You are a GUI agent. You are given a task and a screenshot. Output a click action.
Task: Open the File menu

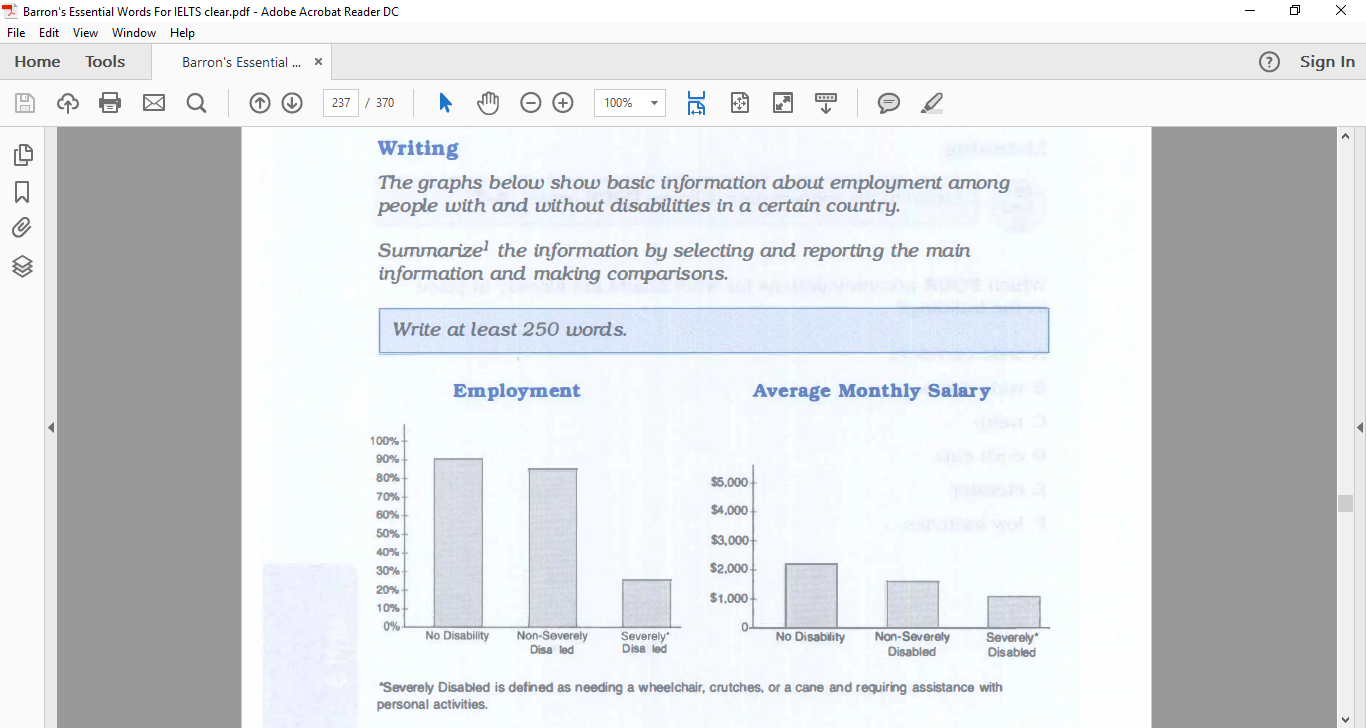16,33
